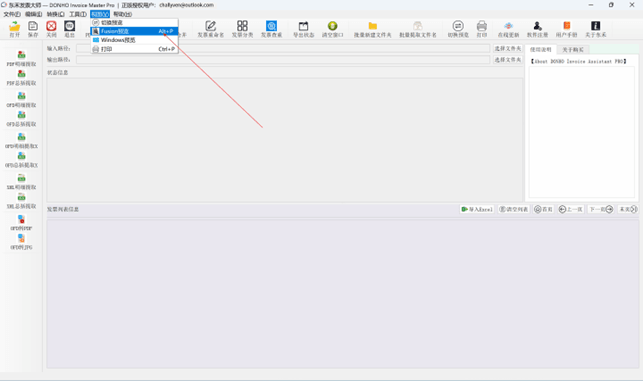Click the clear list (清空列表) button
This screenshot has height=381, width=643.
pos(513,210)
